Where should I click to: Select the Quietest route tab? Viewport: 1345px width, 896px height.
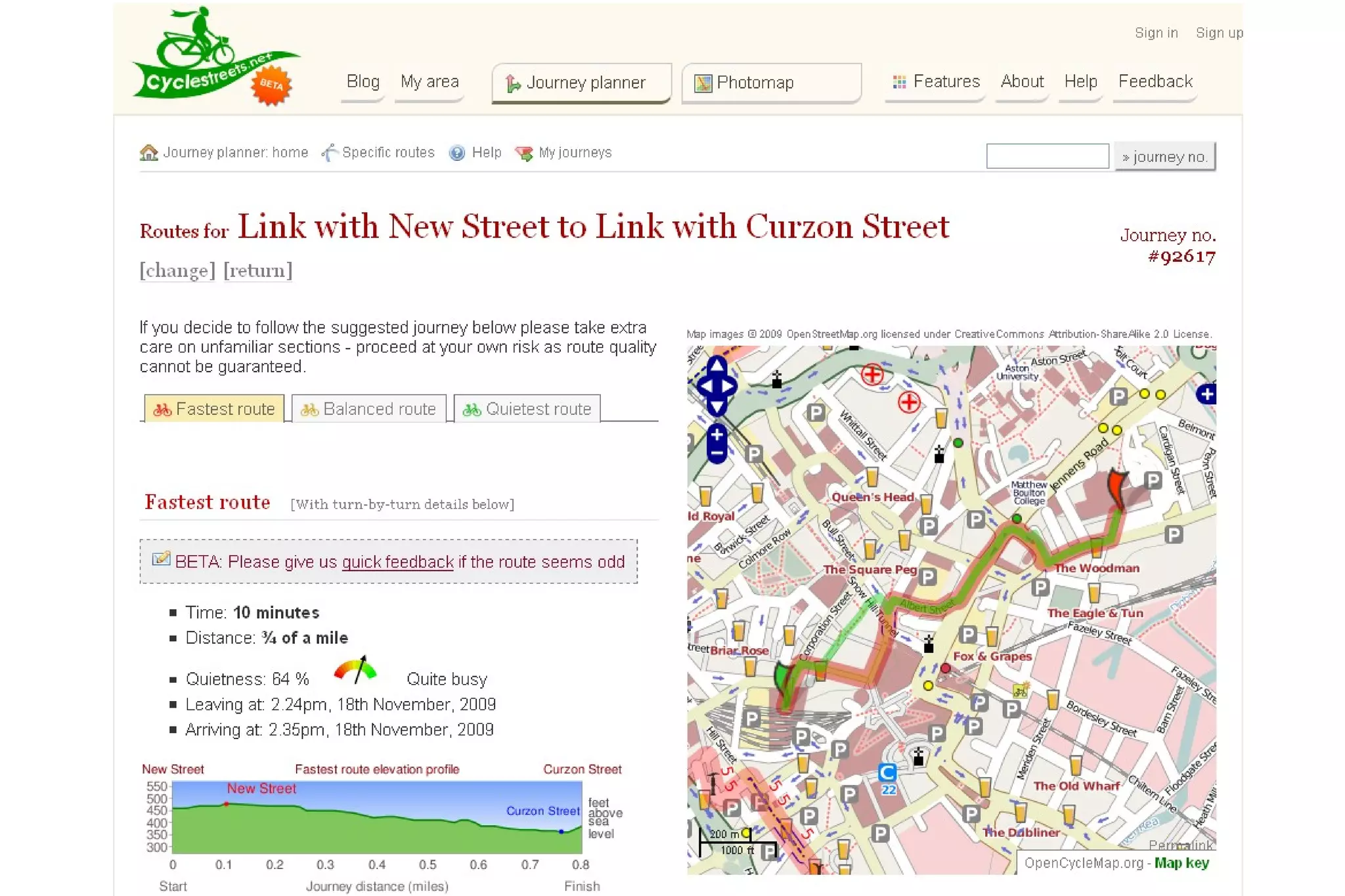pos(527,409)
